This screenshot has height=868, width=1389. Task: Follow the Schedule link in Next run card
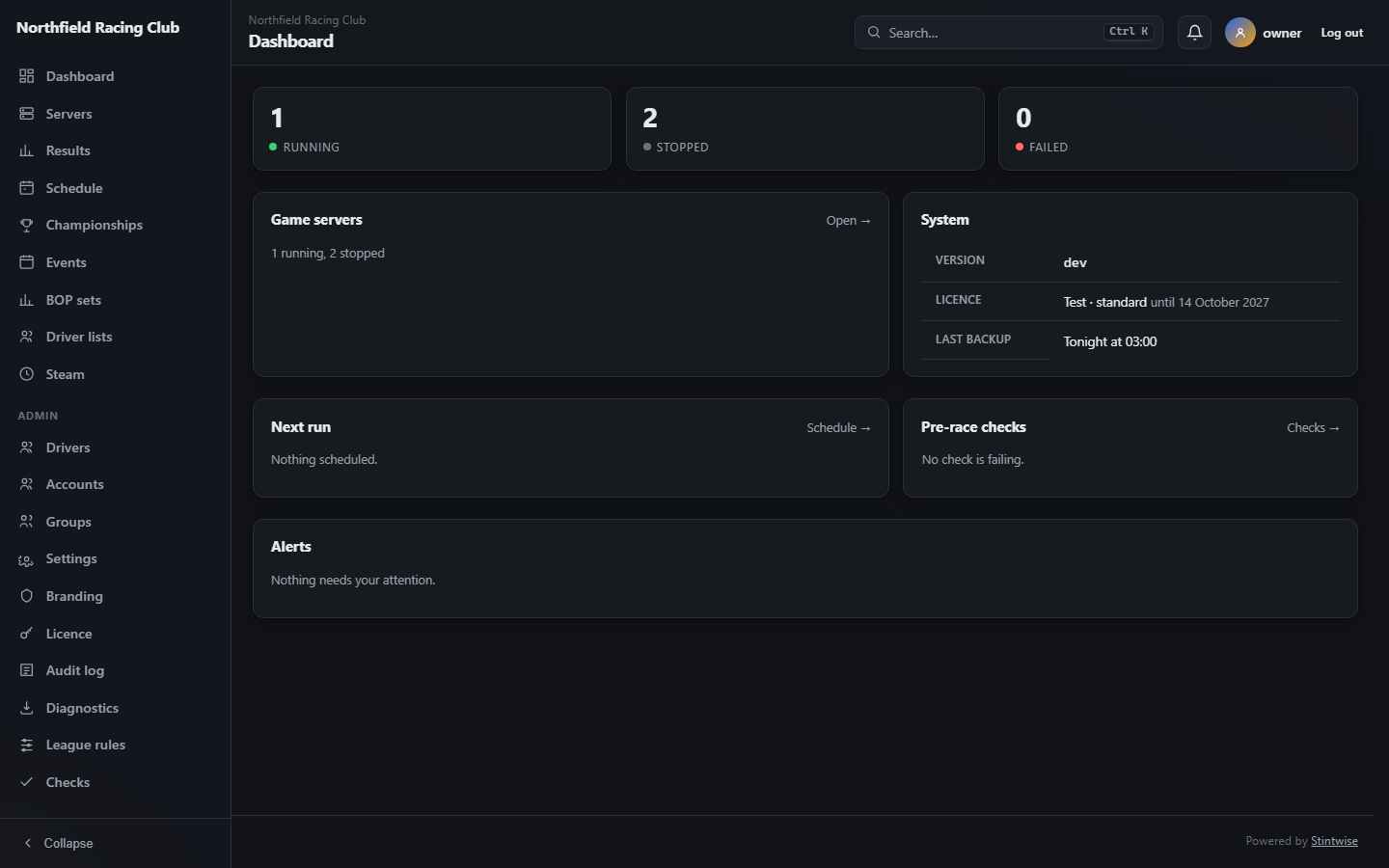[838, 428]
